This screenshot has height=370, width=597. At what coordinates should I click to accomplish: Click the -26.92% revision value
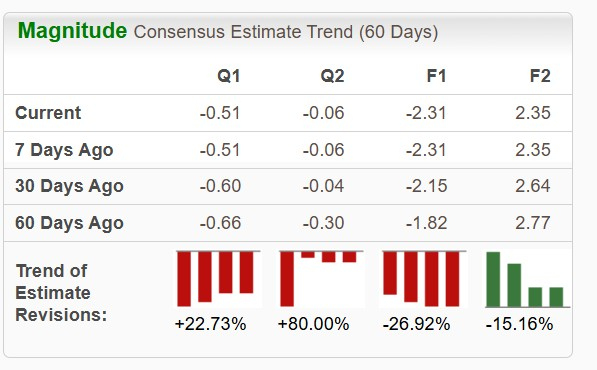[417, 324]
